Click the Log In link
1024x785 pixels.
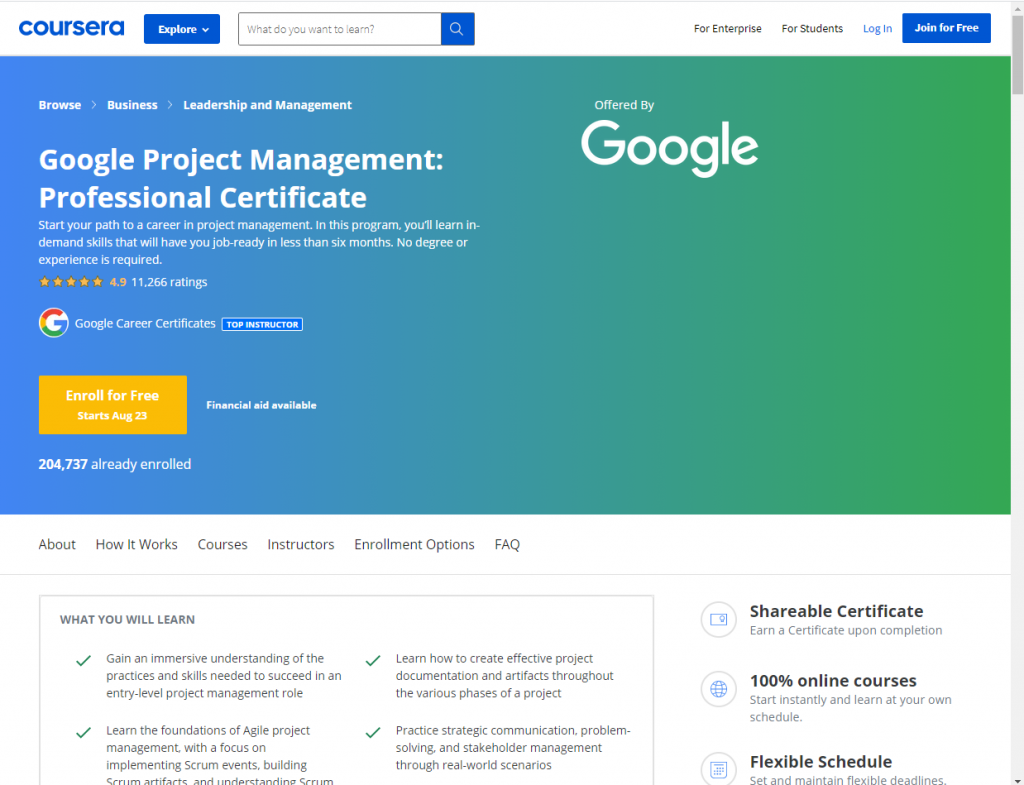[x=877, y=28]
